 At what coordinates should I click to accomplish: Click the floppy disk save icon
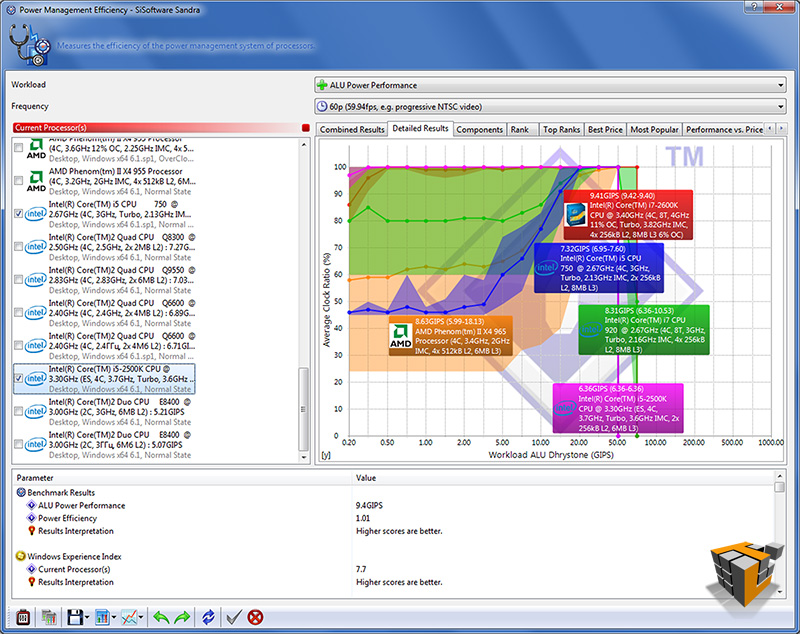coord(74,618)
